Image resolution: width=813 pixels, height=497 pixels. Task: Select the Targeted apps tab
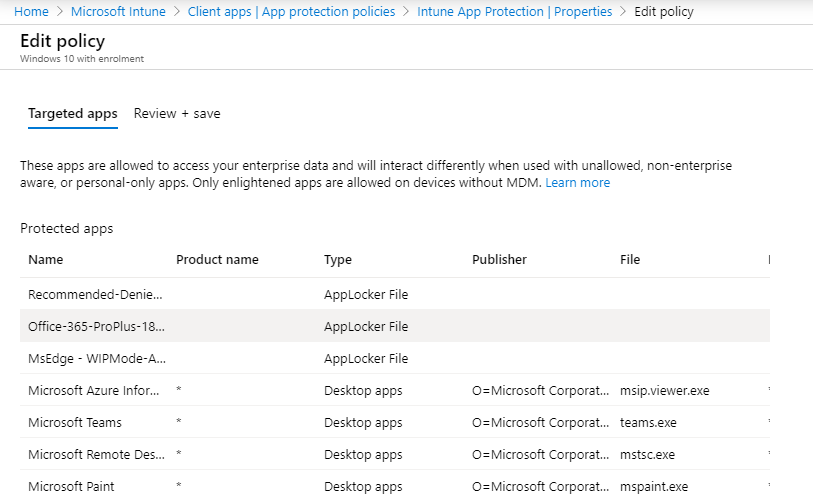pyautogui.click(x=72, y=114)
